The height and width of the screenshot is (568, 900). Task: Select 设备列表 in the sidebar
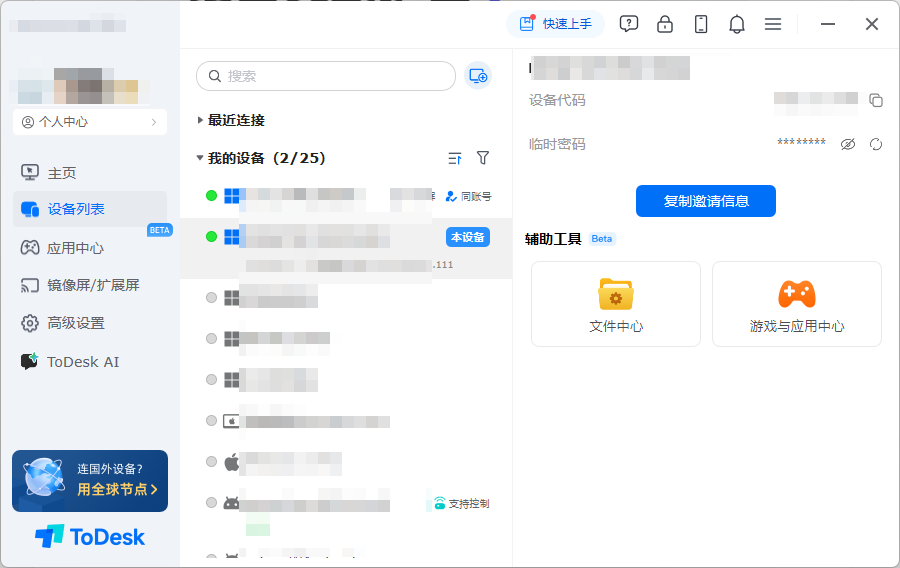coord(90,209)
